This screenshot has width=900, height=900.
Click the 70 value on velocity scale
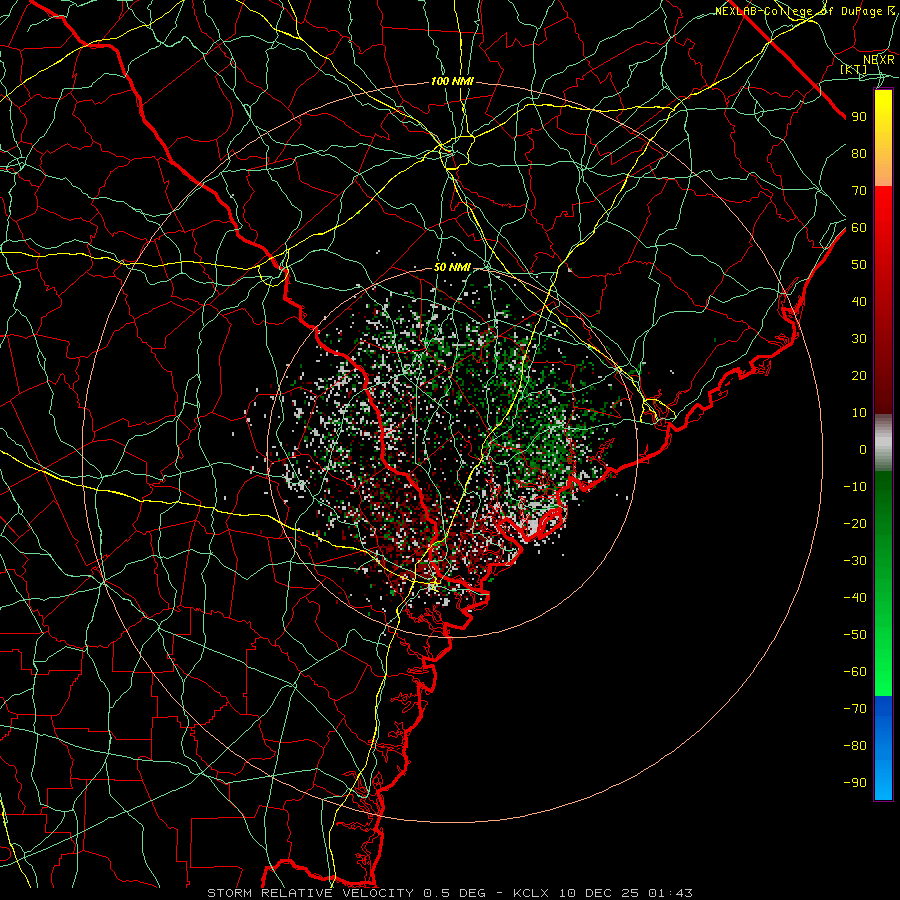click(x=859, y=191)
